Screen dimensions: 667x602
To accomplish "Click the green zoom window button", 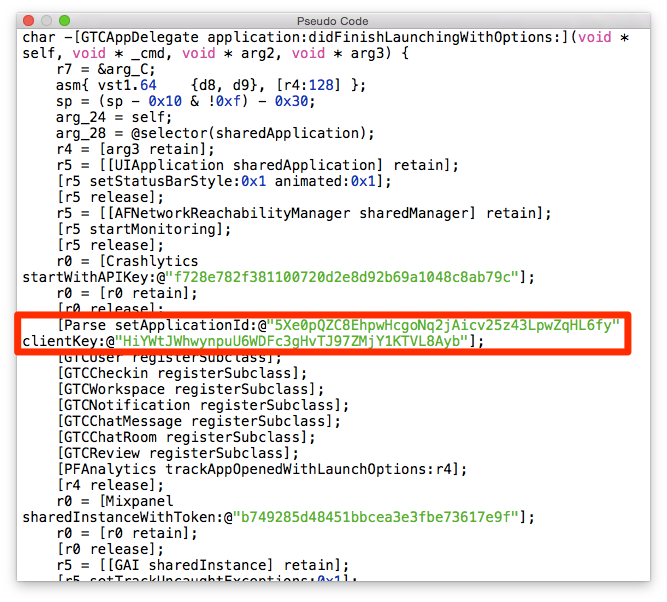I will click(64, 20).
